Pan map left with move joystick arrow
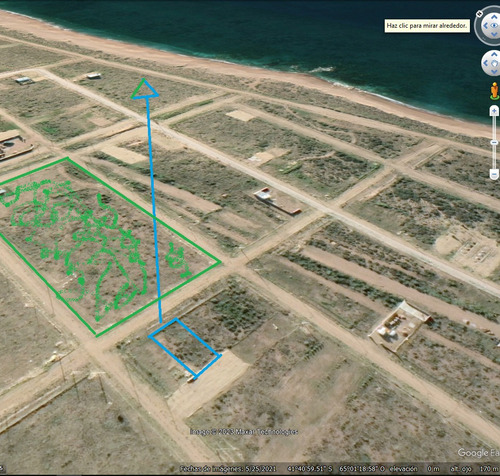This screenshot has height=476, width=500. [486, 63]
